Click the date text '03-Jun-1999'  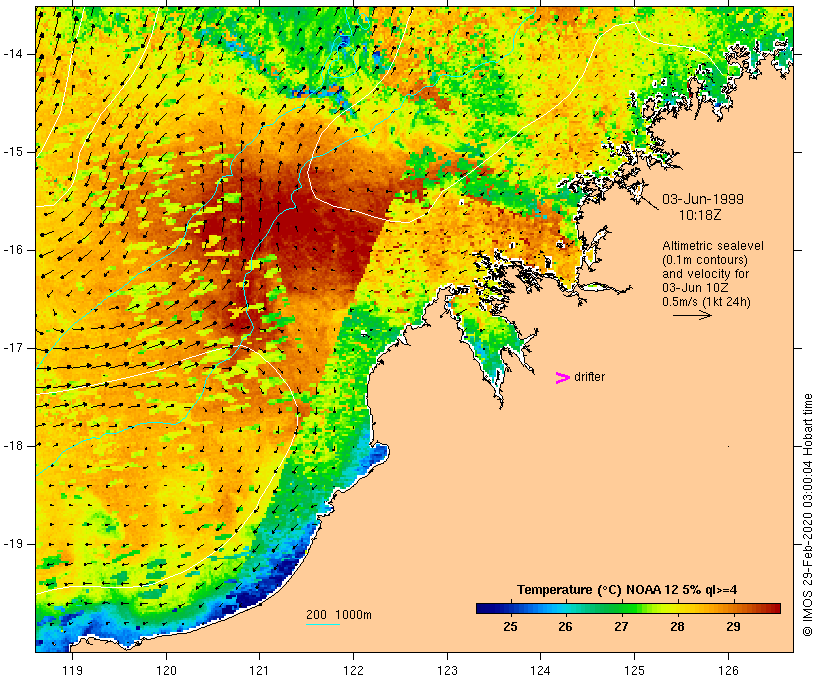(x=703, y=199)
